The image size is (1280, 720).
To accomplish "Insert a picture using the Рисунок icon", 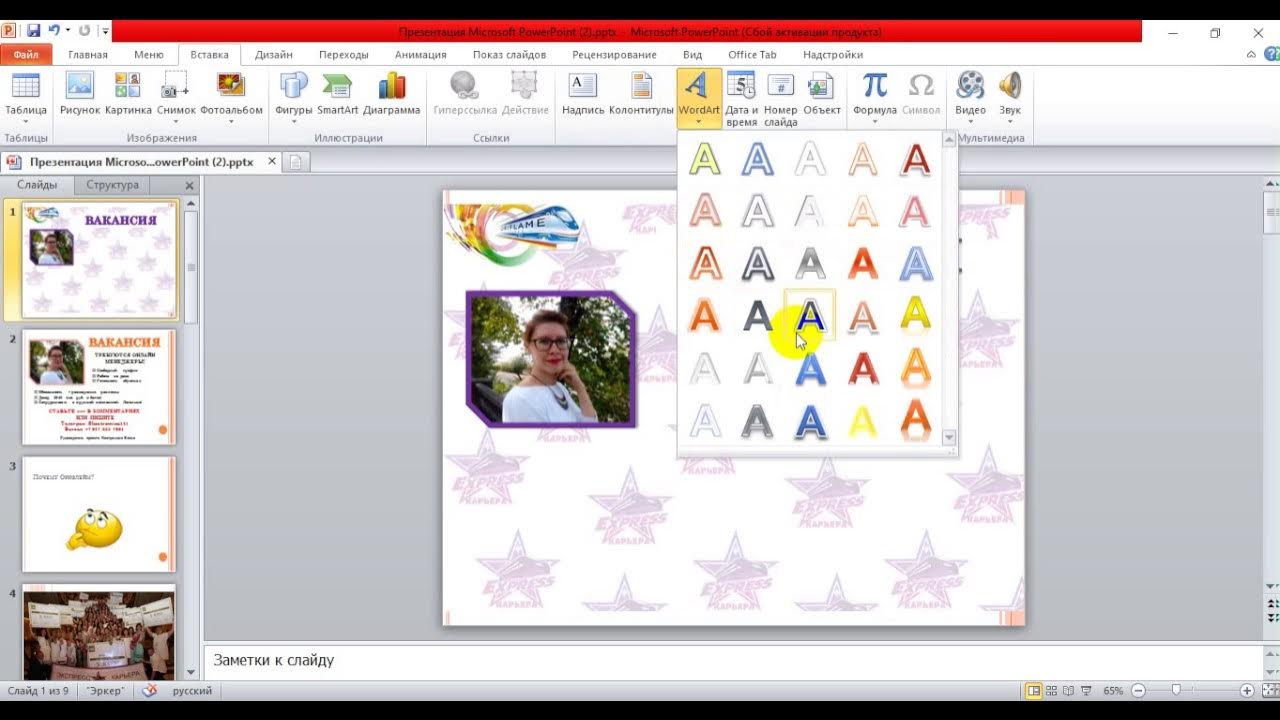I will point(80,94).
